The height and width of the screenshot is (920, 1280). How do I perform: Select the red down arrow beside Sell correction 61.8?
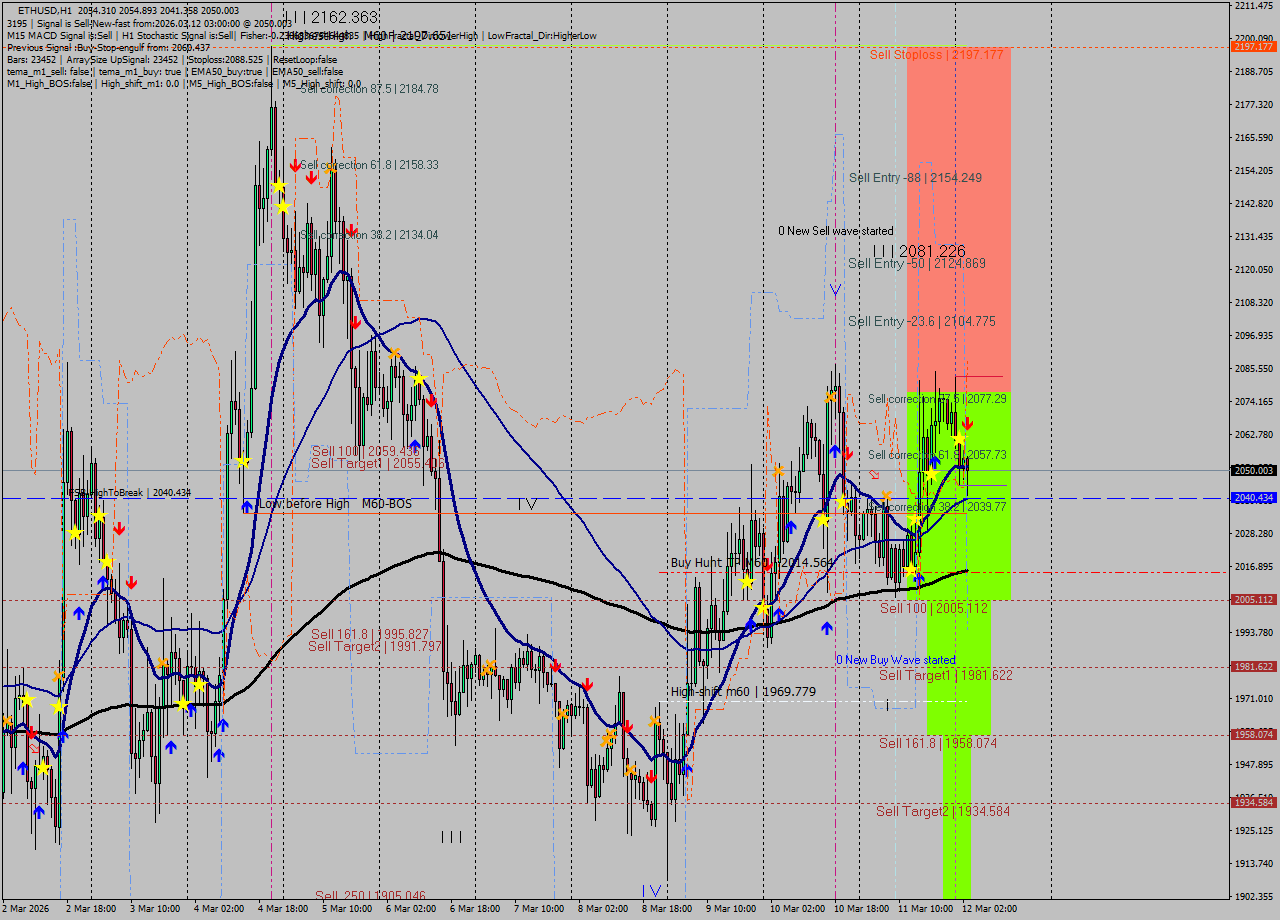coord(311,177)
